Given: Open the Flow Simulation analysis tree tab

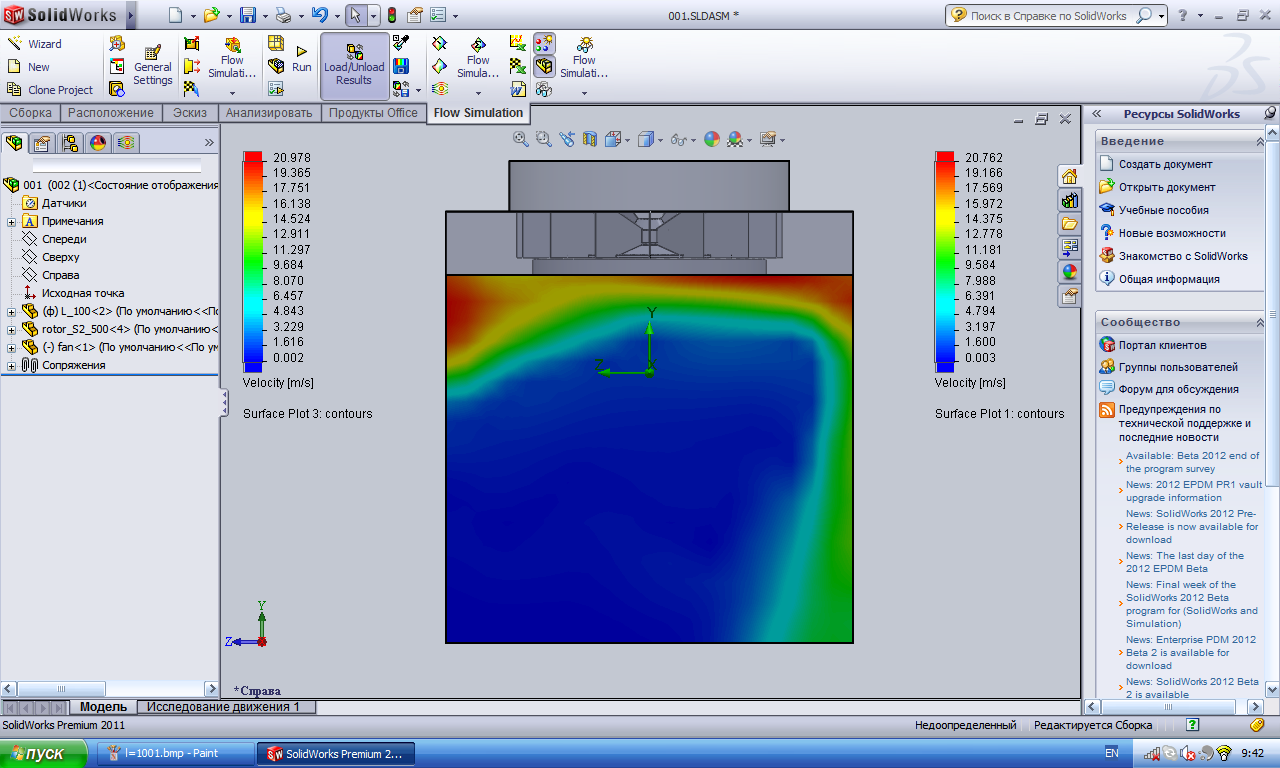Looking at the screenshot, I should (126, 143).
